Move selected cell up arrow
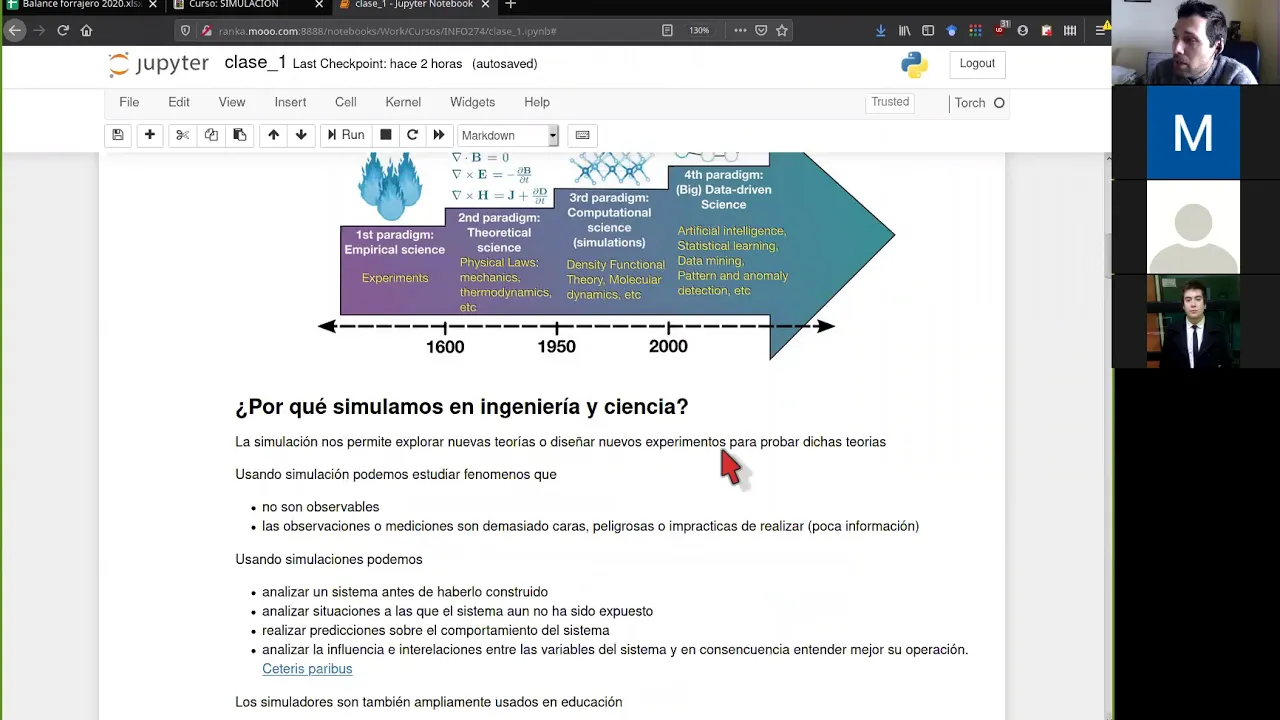Screen dimensions: 1280x720 click(x=273, y=135)
